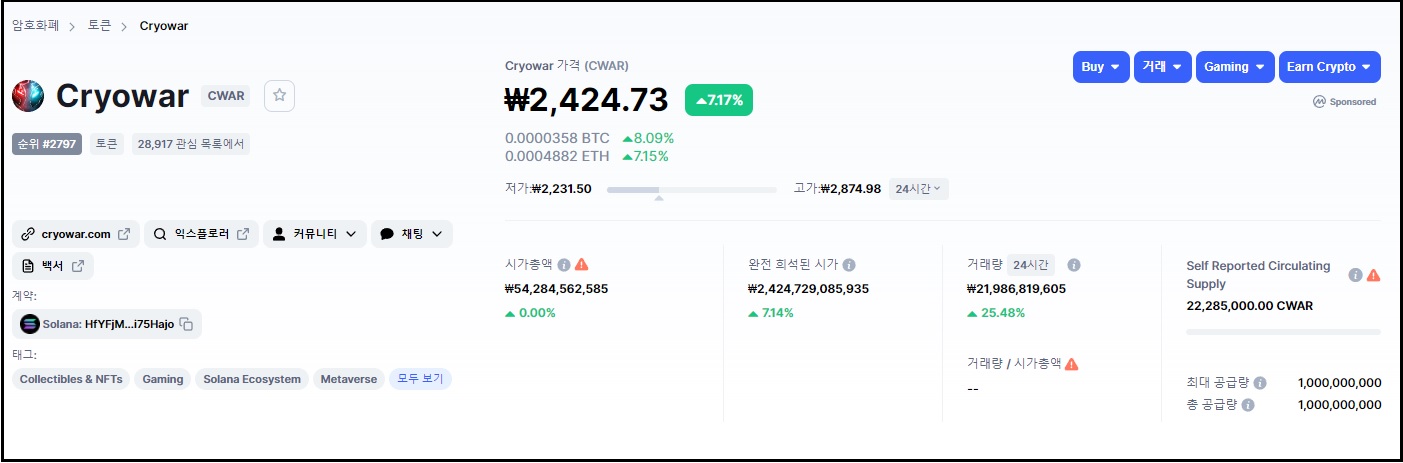The image size is (1403, 463).
Task: Copy the Solana contract address
Action: [x=186, y=324]
